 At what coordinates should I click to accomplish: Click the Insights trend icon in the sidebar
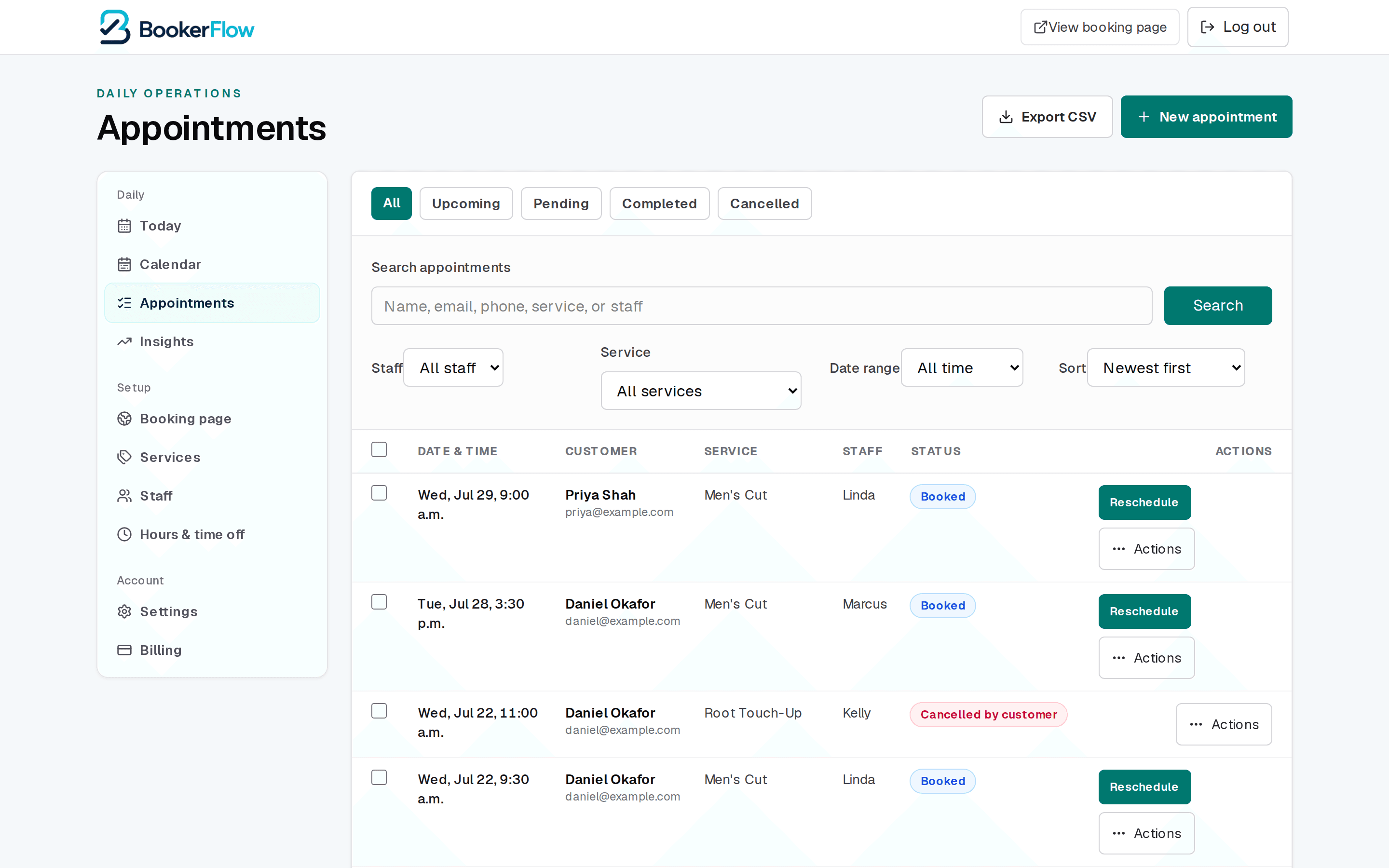[x=124, y=341]
